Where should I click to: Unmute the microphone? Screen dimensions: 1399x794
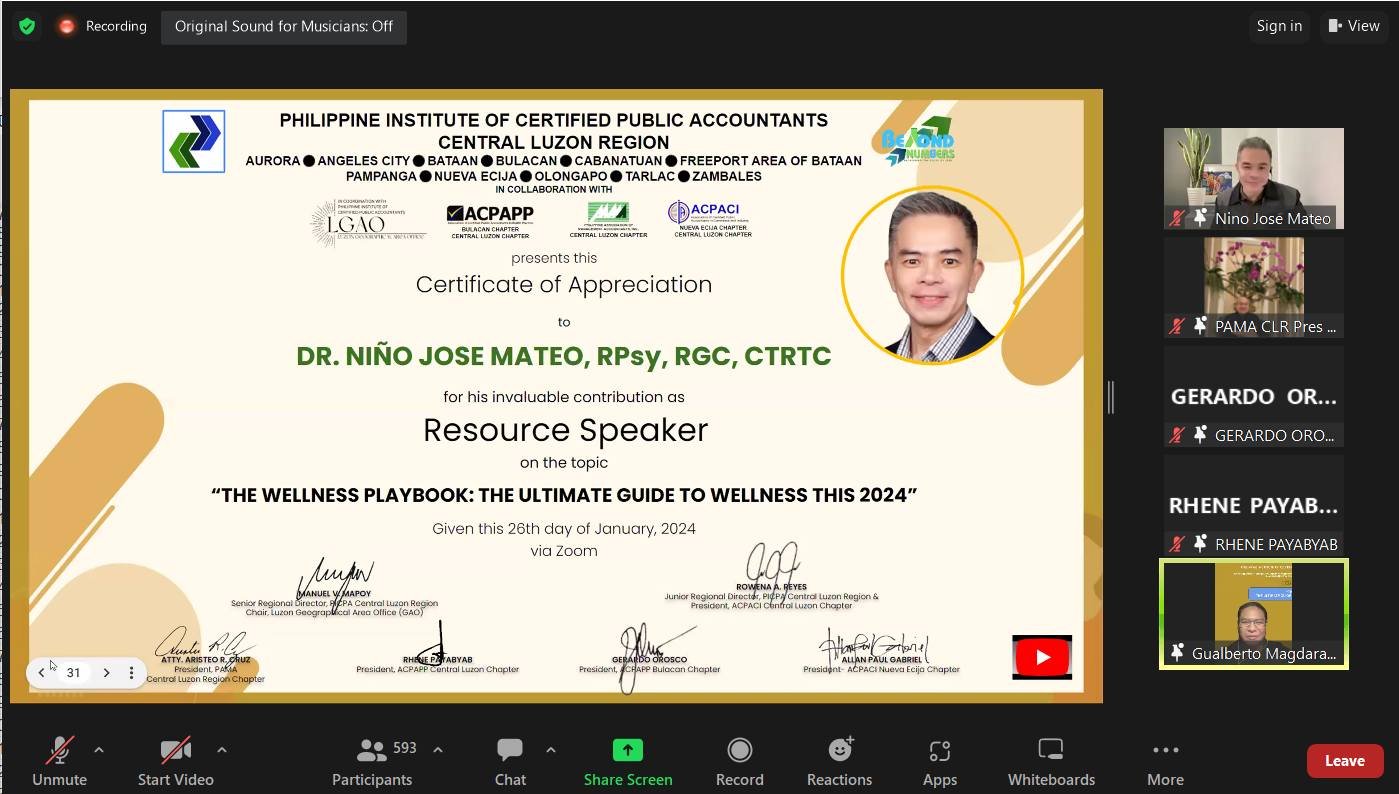coord(59,762)
